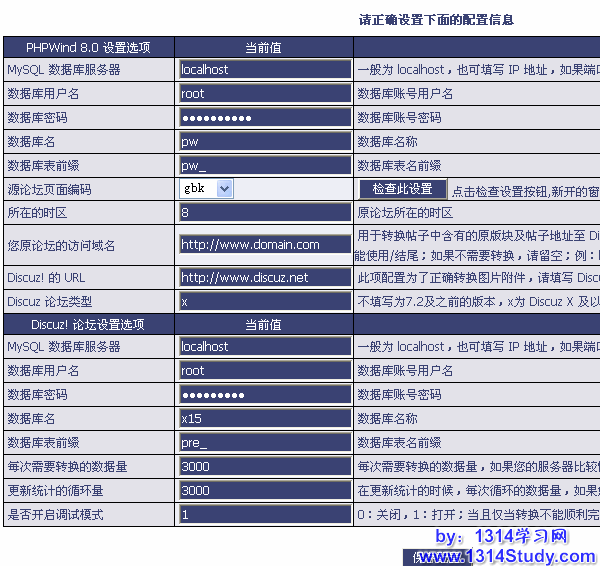Image resolution: width=600 pixels, height=566 pixels.
Task: Click the PHPWind database username field
Action: click(264, 94)
